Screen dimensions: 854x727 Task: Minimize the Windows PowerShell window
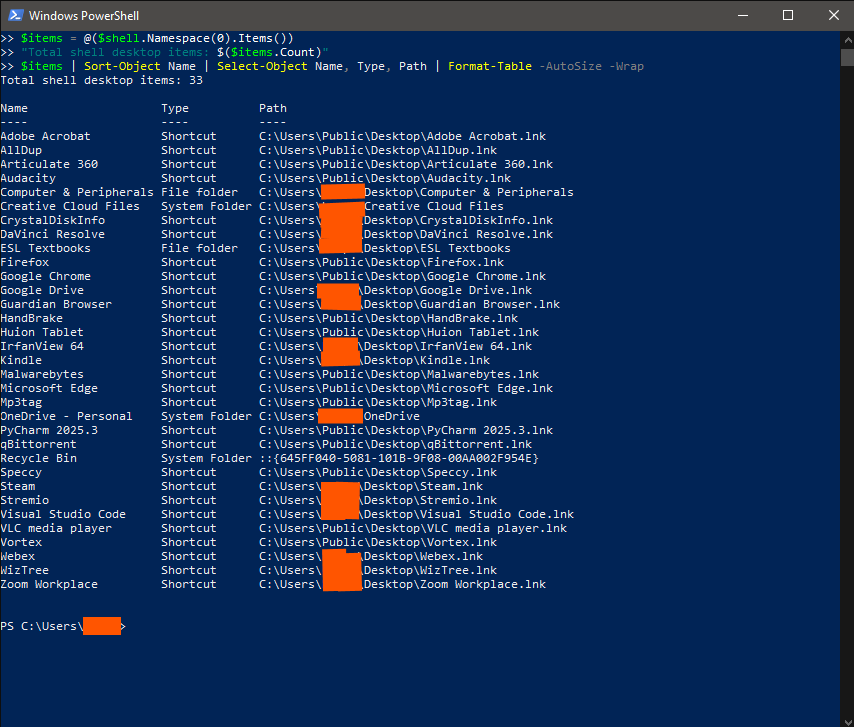(x=743, y=15)
